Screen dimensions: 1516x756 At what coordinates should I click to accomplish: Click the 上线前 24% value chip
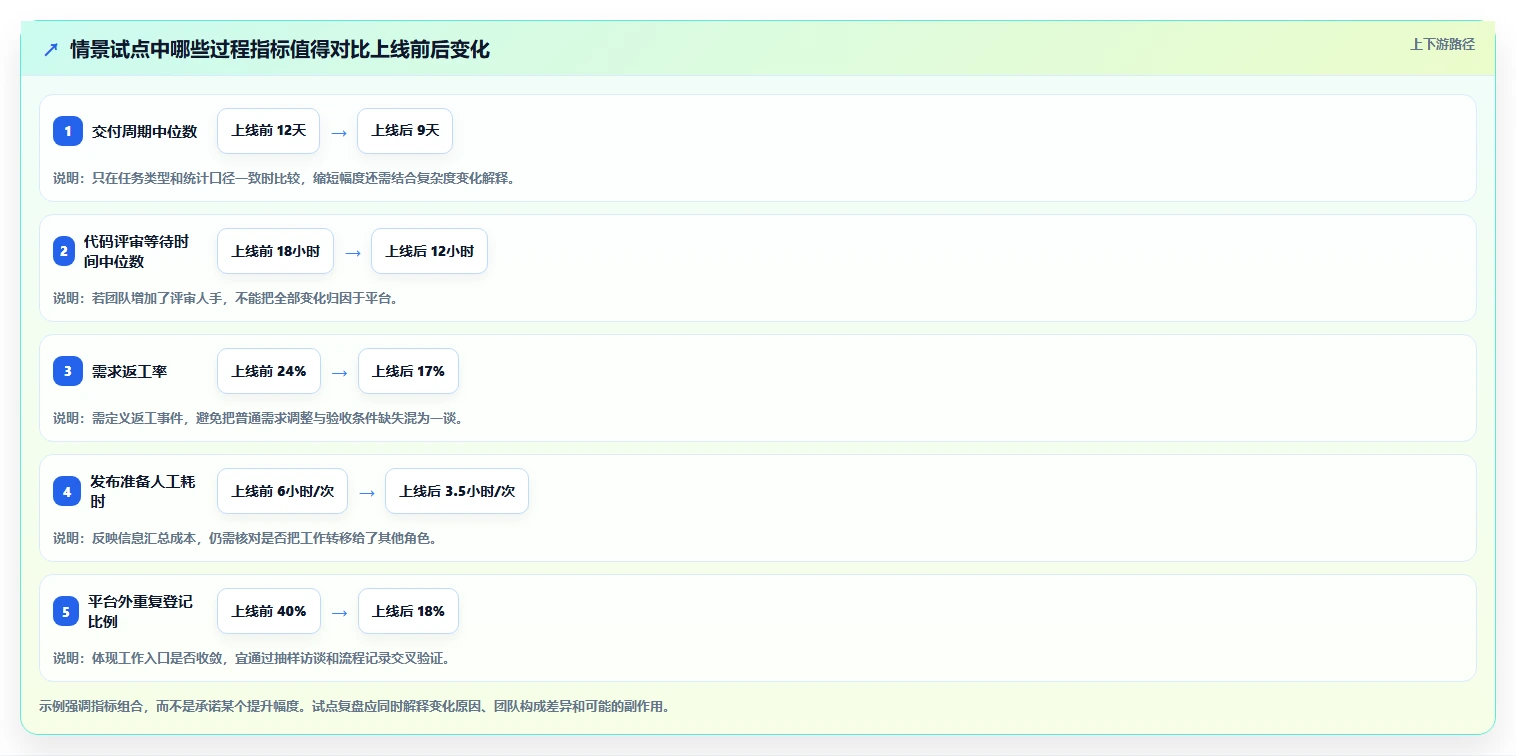point(269,371)
